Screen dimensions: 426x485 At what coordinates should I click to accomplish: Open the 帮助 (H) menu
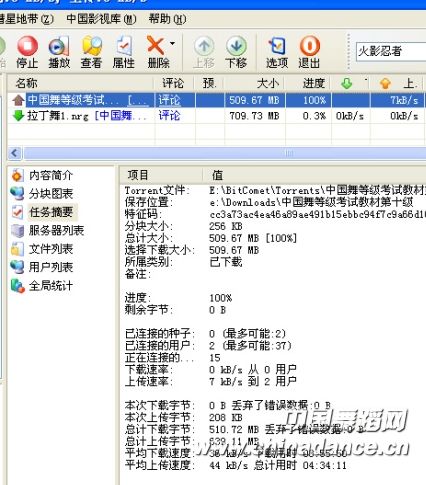tap(167, 19)
